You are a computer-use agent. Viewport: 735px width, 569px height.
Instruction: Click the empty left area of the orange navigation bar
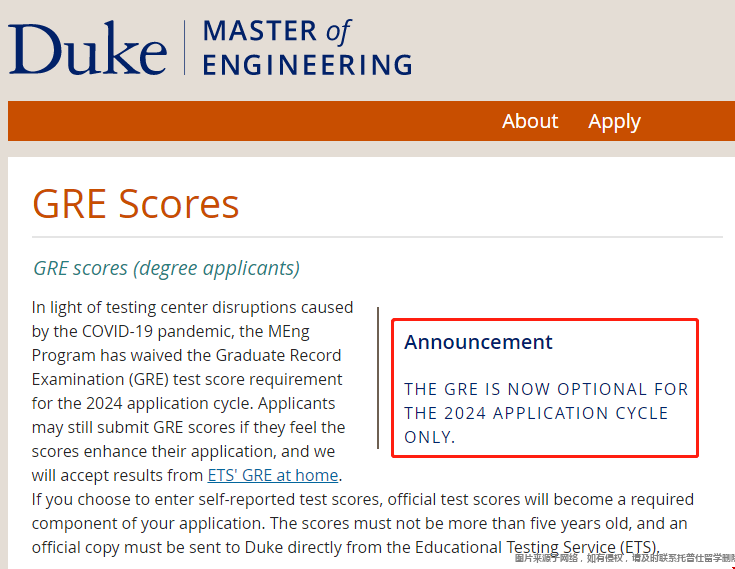point(200,121)
